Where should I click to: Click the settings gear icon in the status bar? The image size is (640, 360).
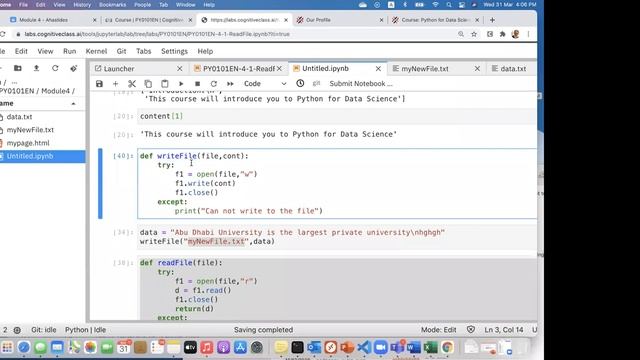17,330
